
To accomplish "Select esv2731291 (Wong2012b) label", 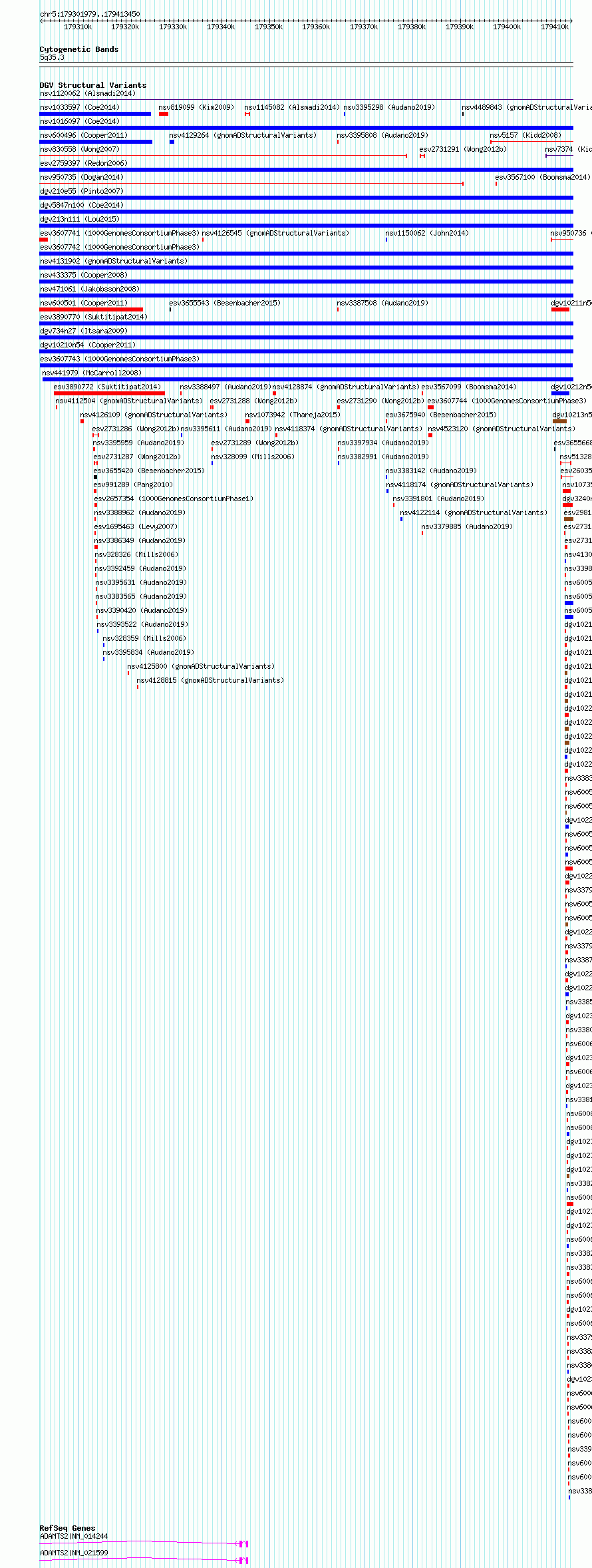I will [x=463, y=150].
